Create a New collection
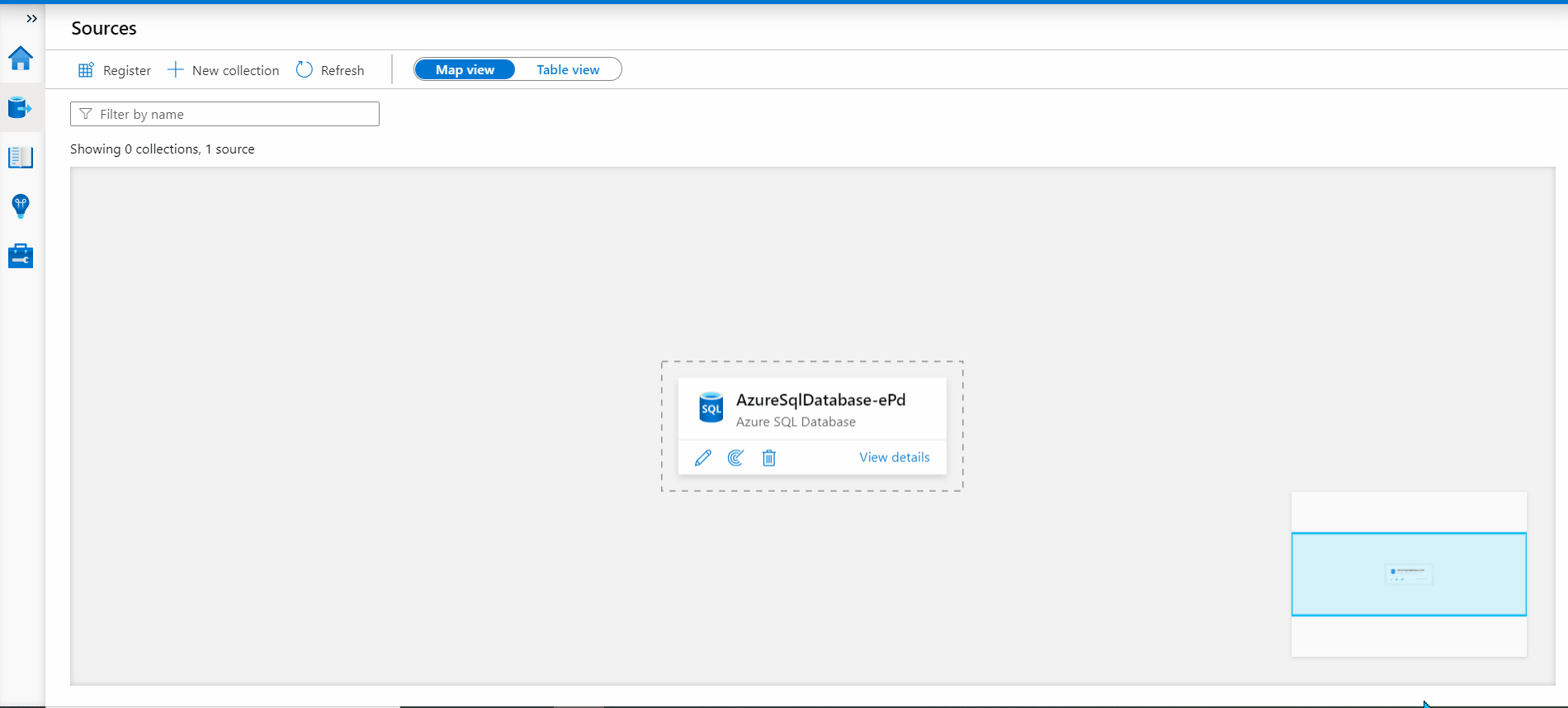This screenshot has width=1568, height=708. tap(235, 71)
